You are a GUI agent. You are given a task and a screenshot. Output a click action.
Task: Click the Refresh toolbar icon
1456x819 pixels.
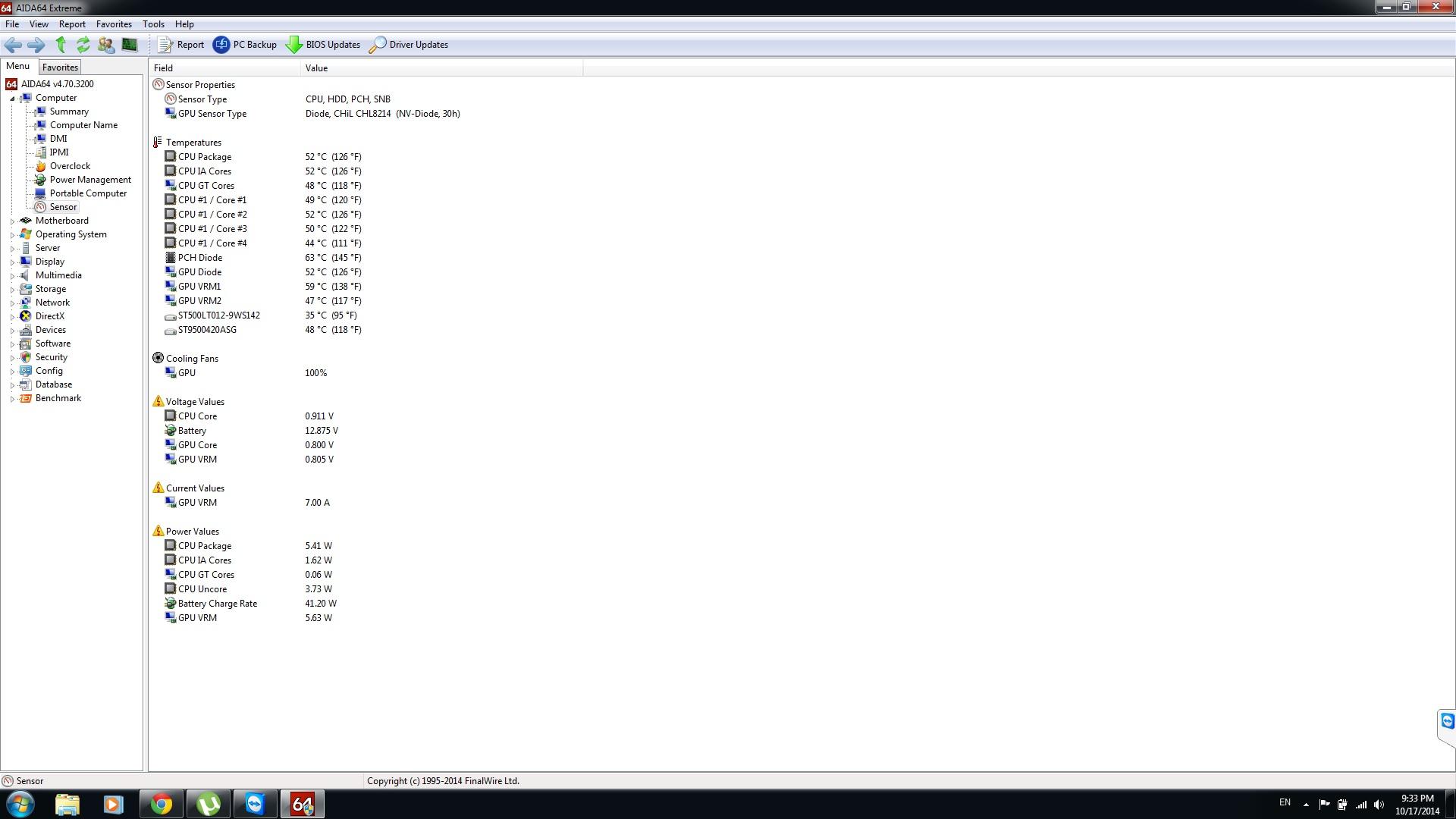[83, 45]
